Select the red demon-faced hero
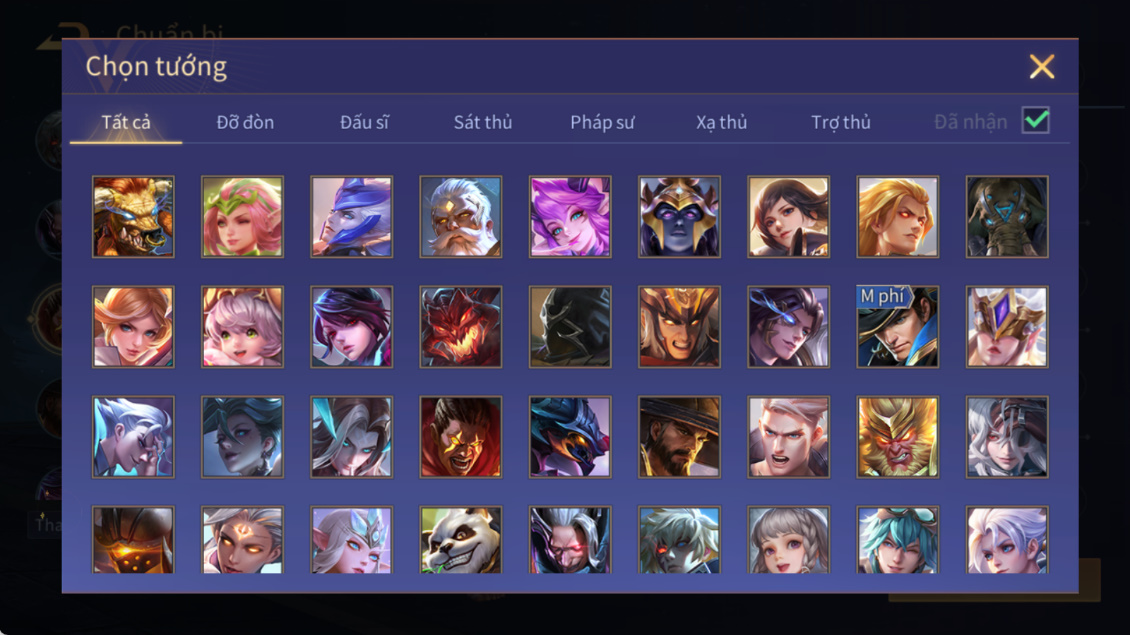The width and height of the screenshot is (1130, 635). point(461,327)
